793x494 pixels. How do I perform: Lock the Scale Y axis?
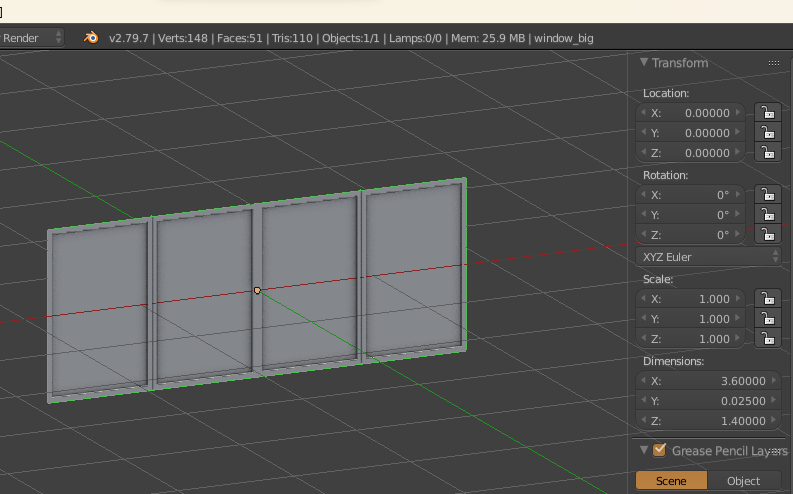pos(767,319)
